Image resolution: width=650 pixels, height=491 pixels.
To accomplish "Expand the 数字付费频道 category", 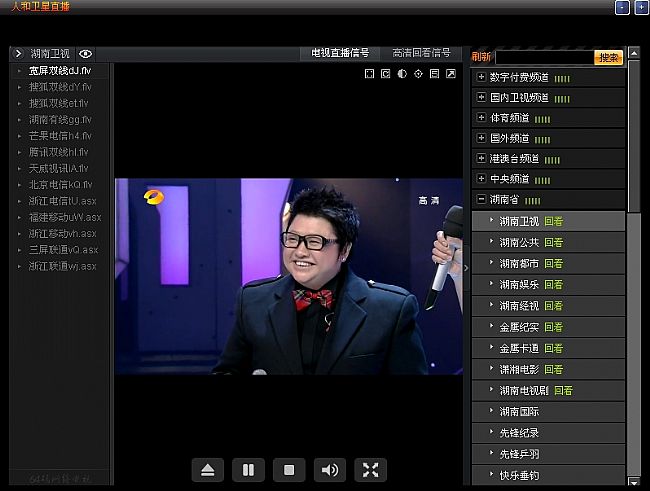I will 481,77.
